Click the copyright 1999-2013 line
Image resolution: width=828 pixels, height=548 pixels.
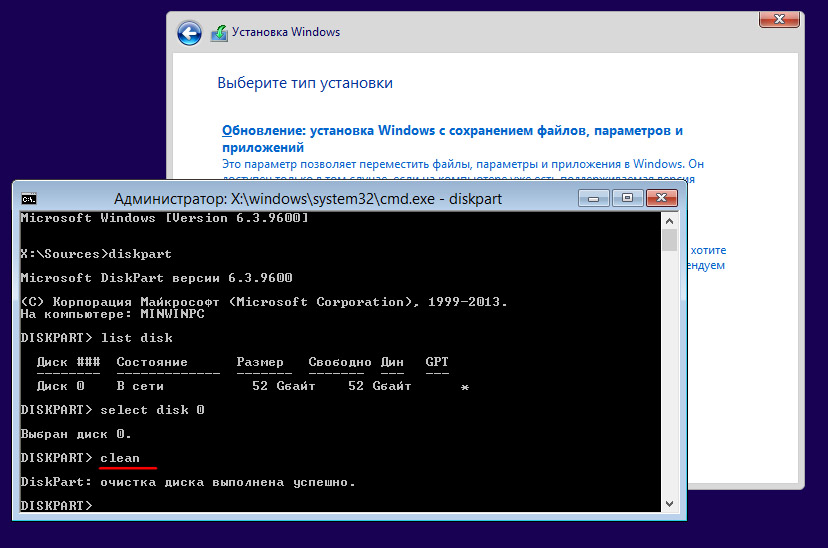264,303
